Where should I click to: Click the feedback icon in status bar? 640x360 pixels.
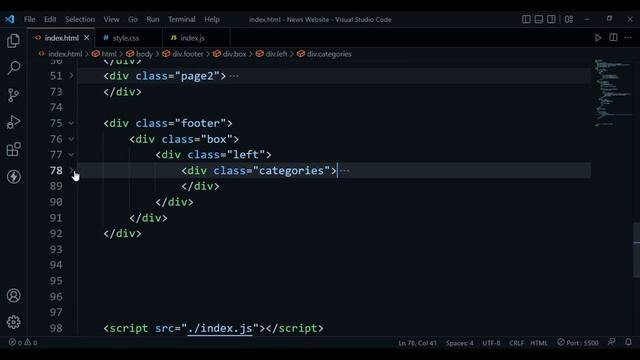coord(611,342)
